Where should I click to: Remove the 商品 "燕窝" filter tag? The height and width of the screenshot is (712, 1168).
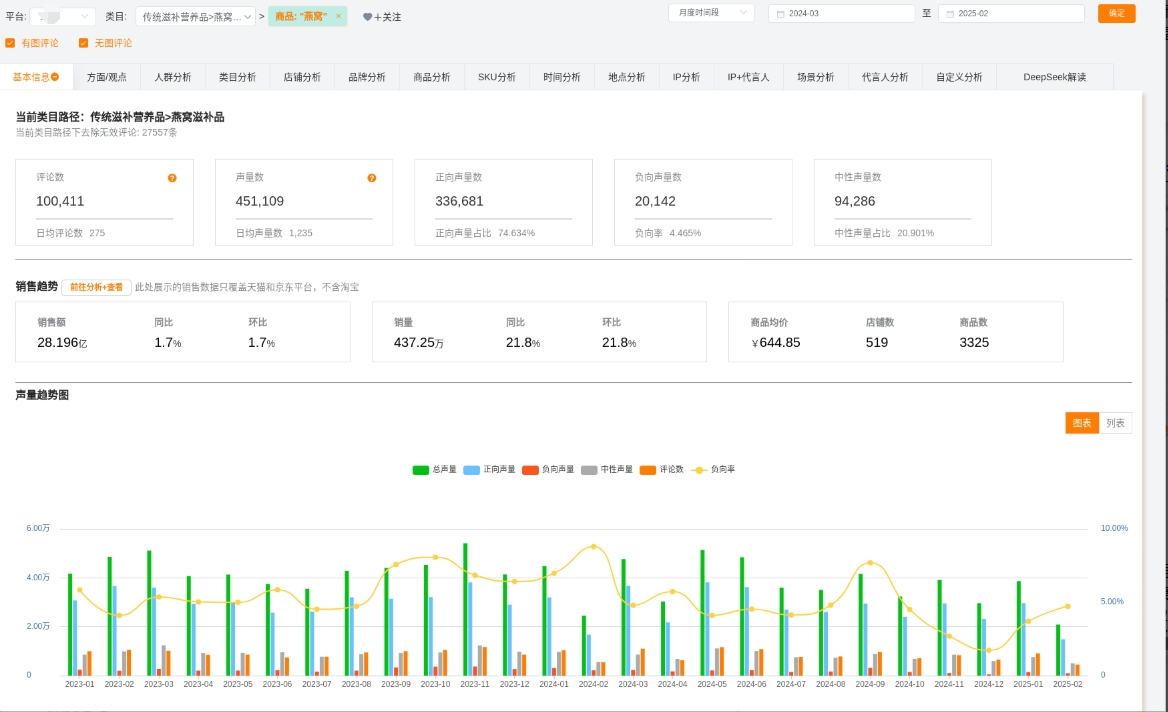(x=338, y=16)
